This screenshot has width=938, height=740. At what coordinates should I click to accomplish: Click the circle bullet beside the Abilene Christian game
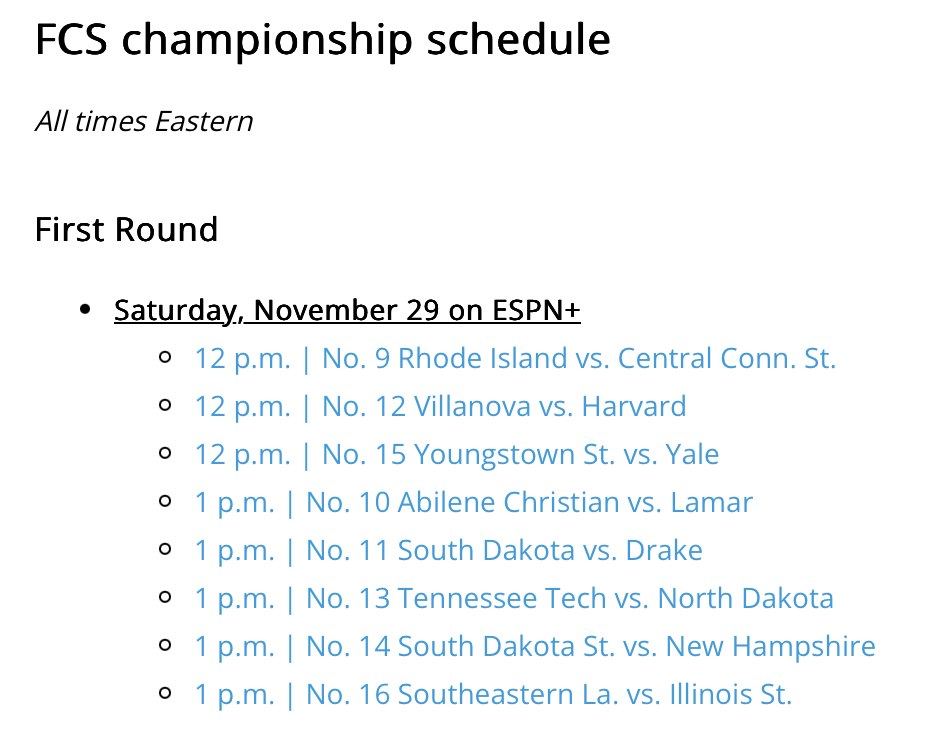pyautogui.click(x=166, y=501)
